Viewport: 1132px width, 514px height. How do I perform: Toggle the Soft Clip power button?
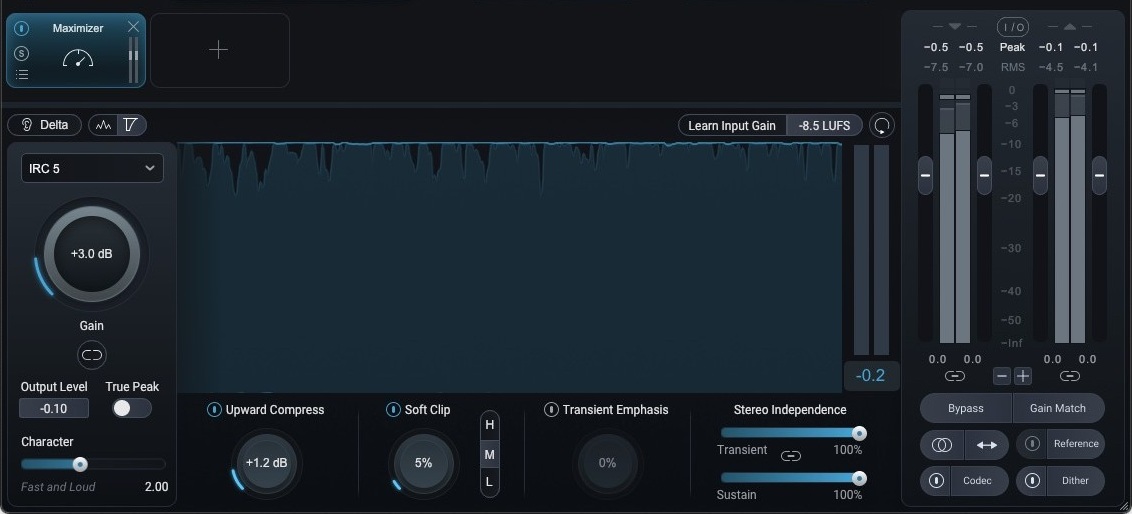tap(393, 410)
